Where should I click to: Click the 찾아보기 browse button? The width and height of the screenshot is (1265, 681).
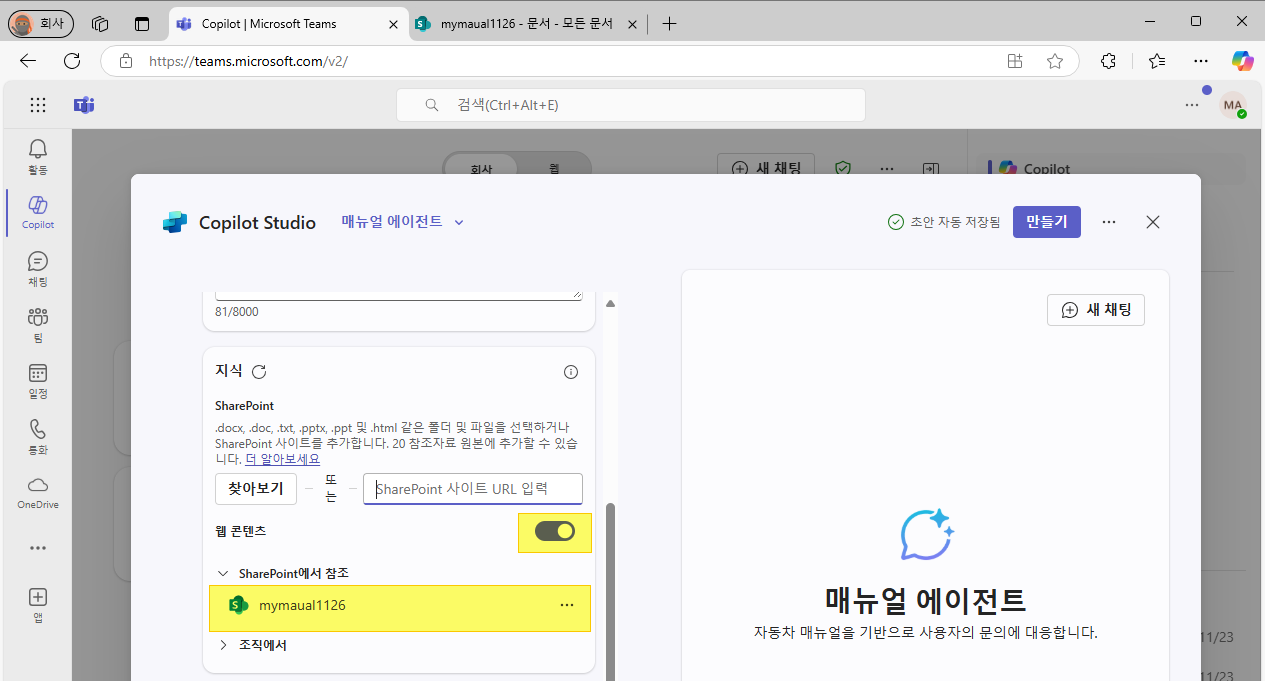coord(256,488)
